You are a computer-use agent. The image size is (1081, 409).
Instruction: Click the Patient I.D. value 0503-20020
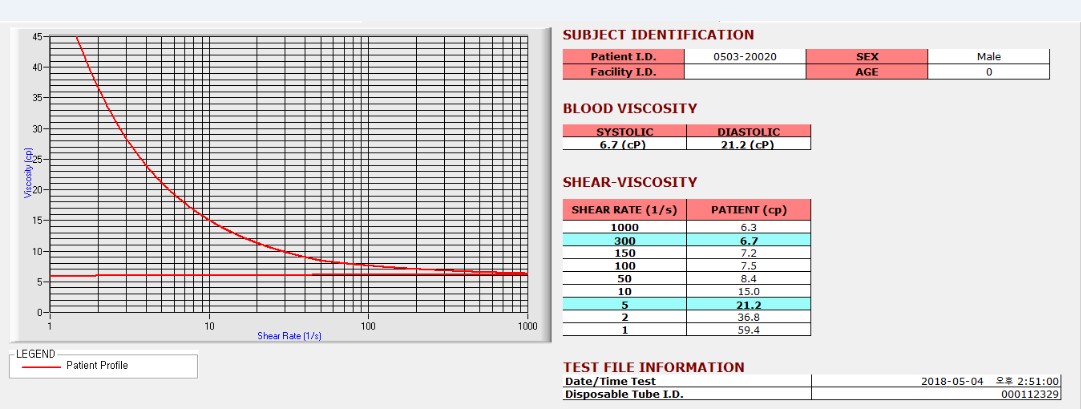coord(745,57)
